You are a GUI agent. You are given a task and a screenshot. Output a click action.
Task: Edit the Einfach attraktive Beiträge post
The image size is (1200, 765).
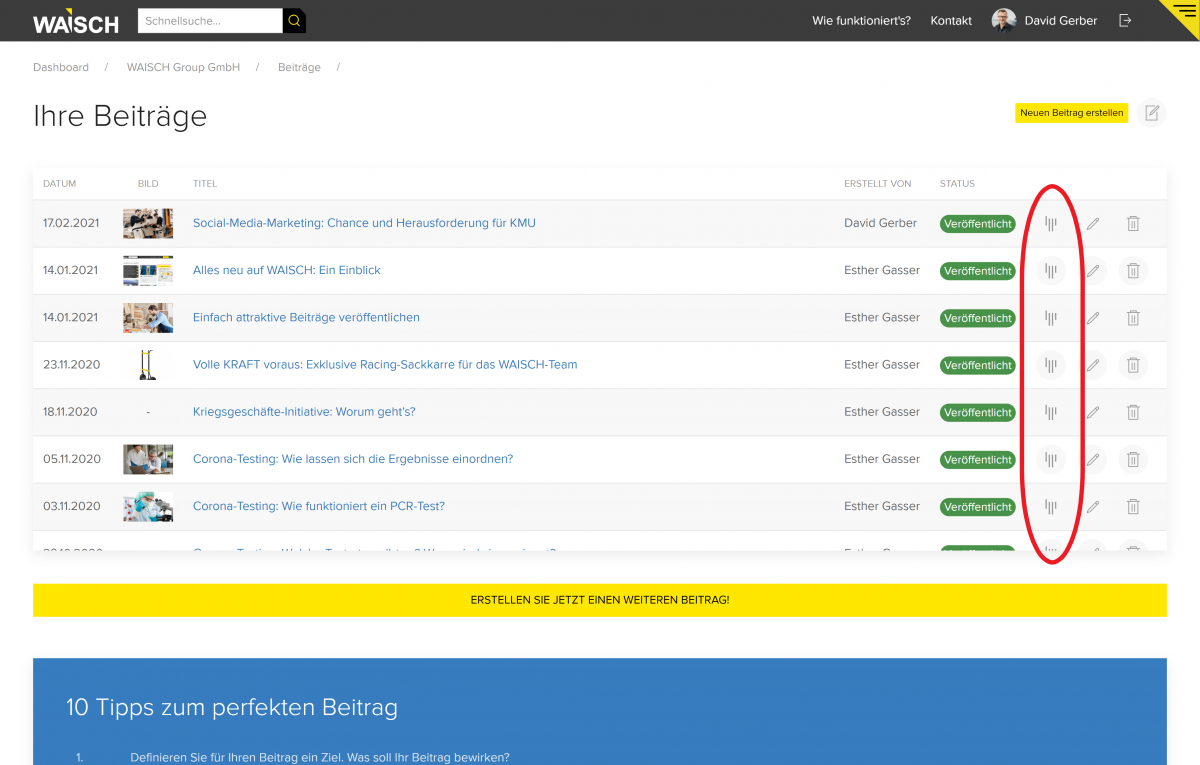coord(1093,318)
